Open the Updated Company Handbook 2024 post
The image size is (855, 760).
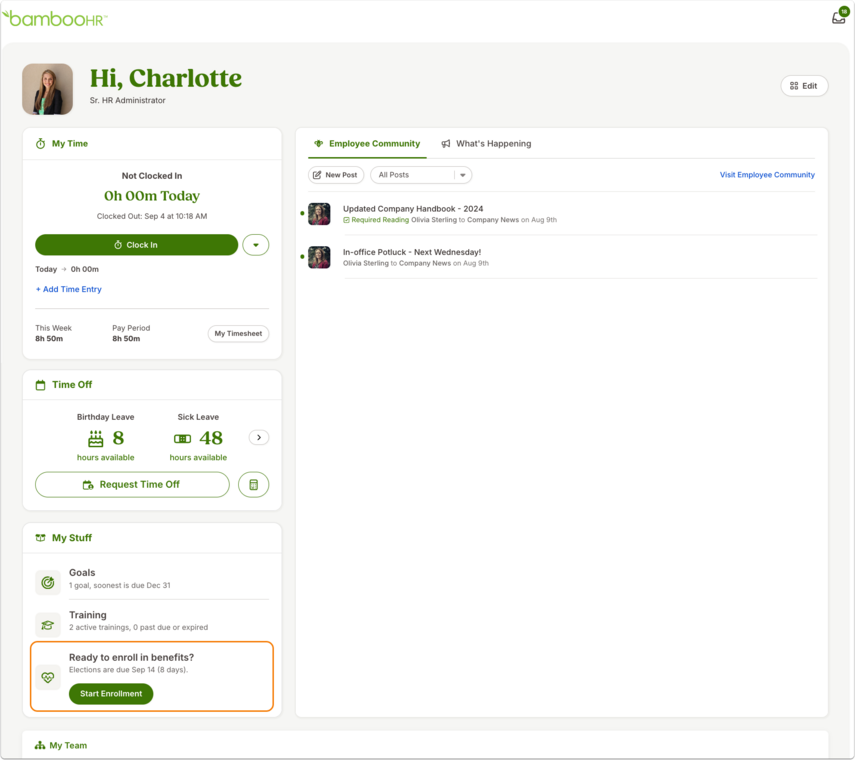click(413, 209)
